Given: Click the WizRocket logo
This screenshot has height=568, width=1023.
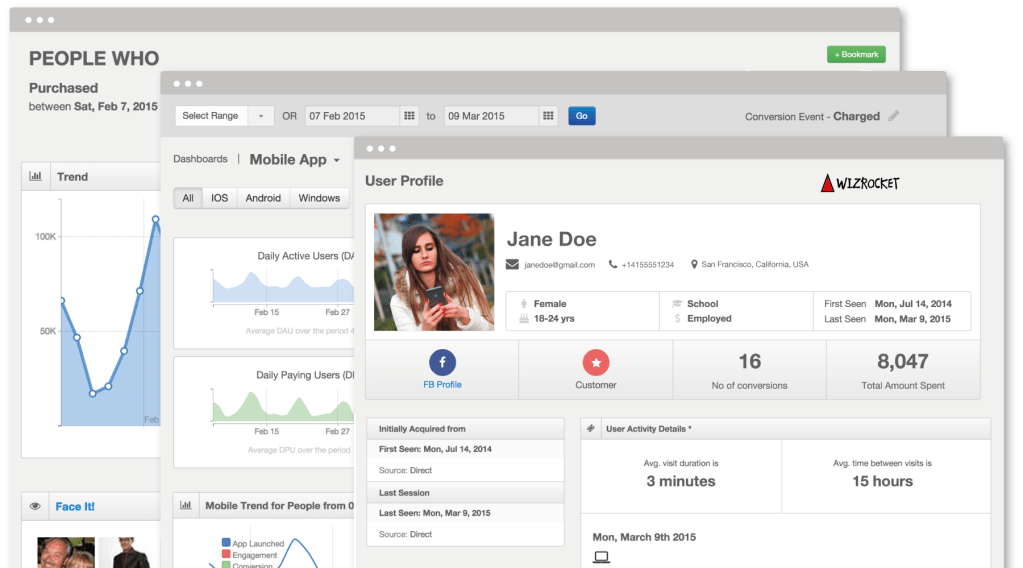Looking at the screenshot, I should click(x=859, y=183).
